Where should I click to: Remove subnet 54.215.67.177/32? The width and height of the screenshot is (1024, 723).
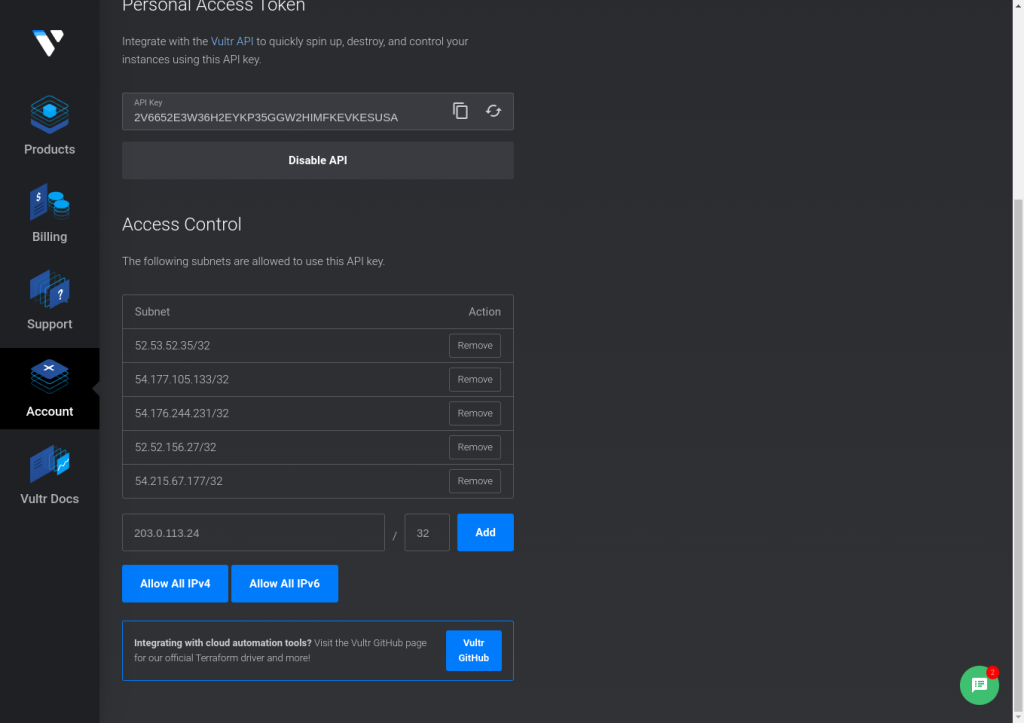pyautogui.click(x=475, y=481)
